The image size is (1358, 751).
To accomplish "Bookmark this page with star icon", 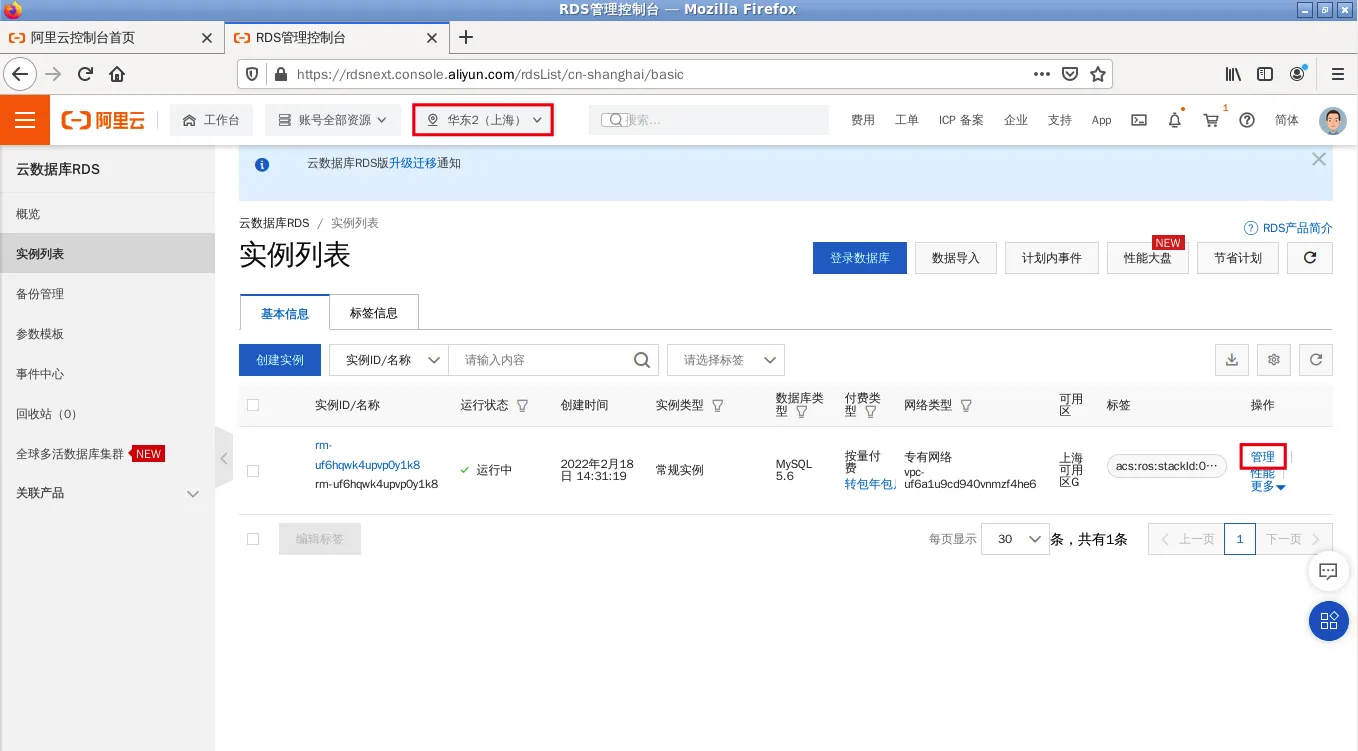I will (1098, 74).
